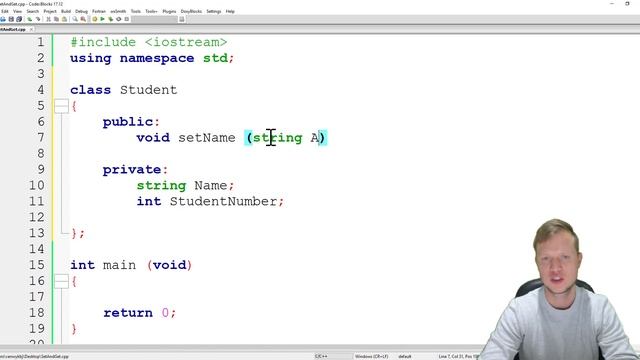Open the Help menu
The image size is (640, 360).
230,11
